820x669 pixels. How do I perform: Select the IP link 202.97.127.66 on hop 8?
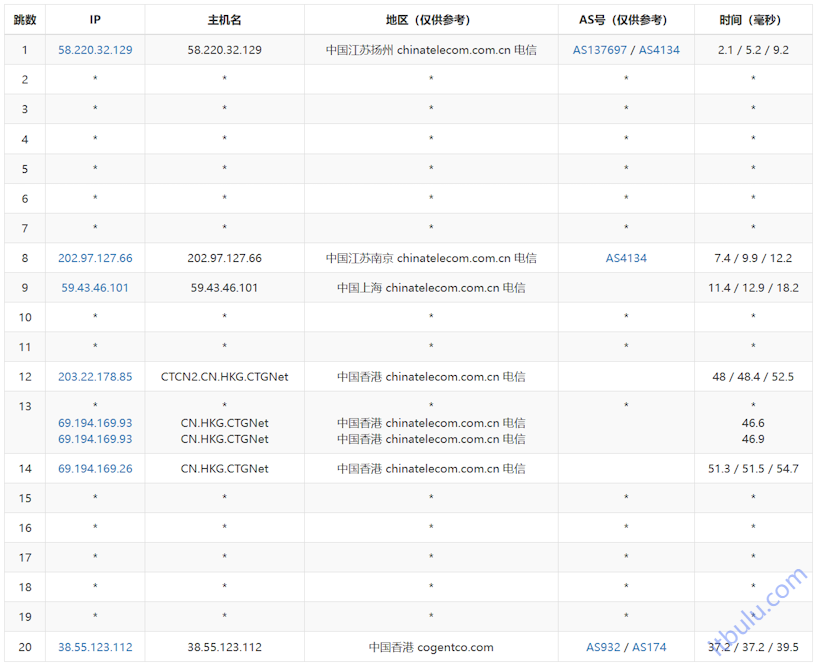(95, 258)
